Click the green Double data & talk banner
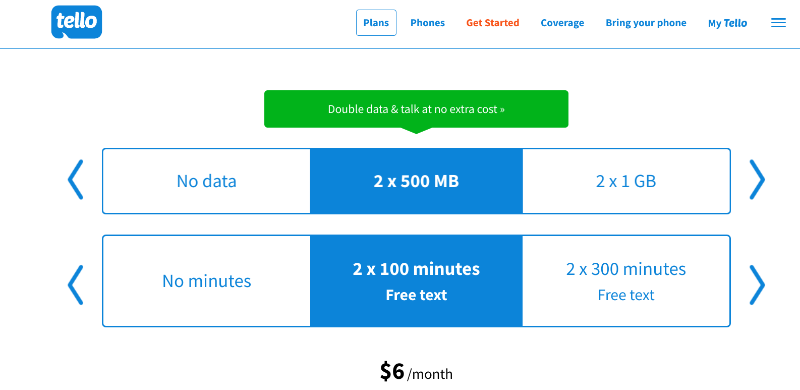Image resolution: width=800 pixels, height=390 pixels. 416,109
